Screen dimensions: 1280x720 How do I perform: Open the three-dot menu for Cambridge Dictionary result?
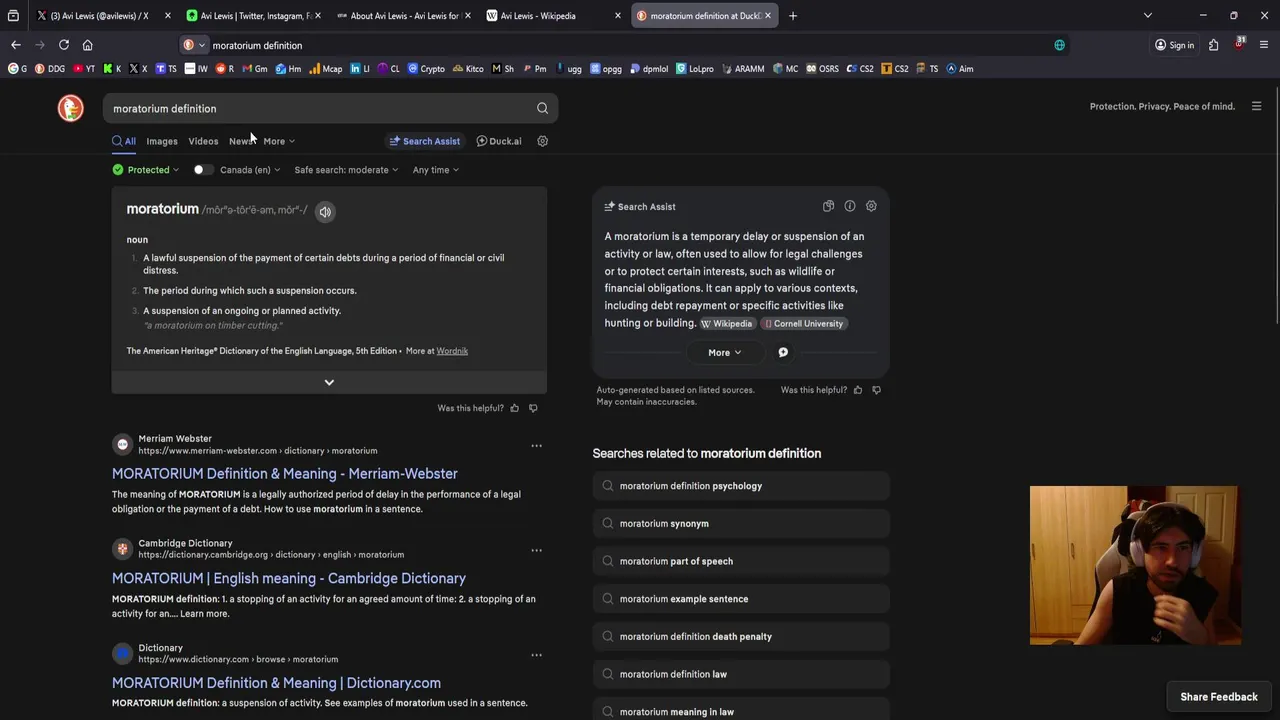[536, 550]
